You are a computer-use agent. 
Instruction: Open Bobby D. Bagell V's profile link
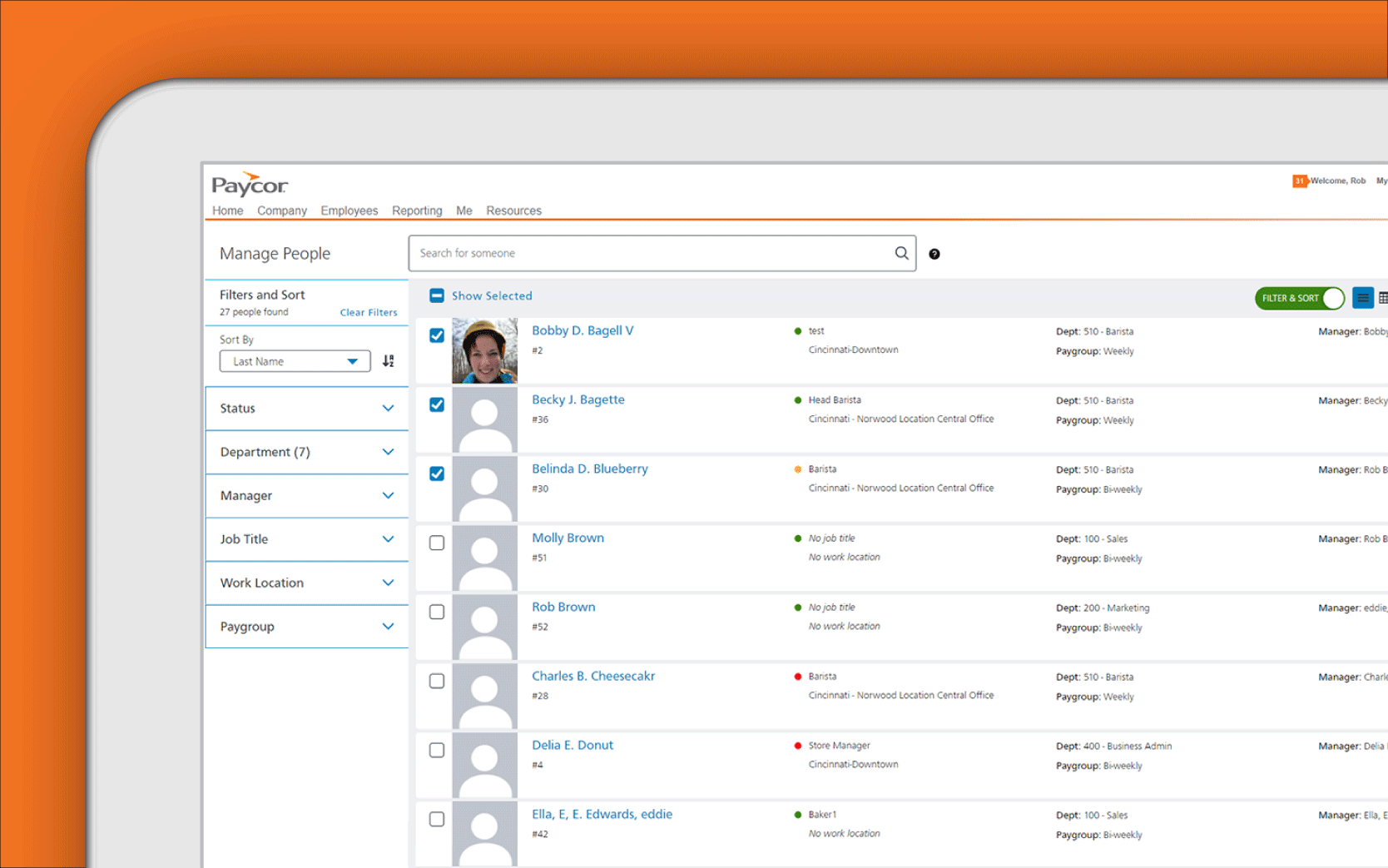click(x=582, y=330)
